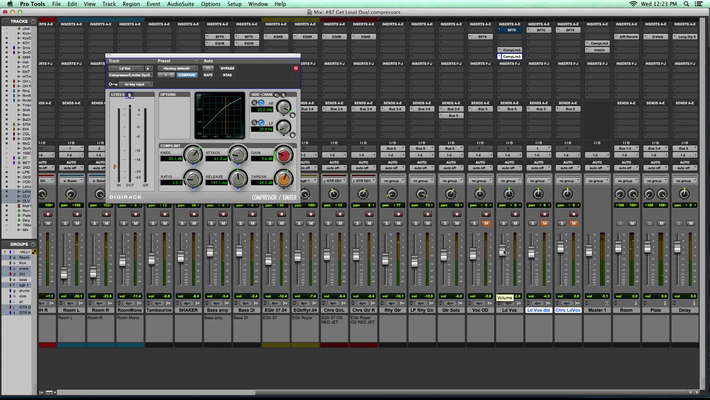Click the COMPARE button
The image size is (710, 400).
click(187, 75)
